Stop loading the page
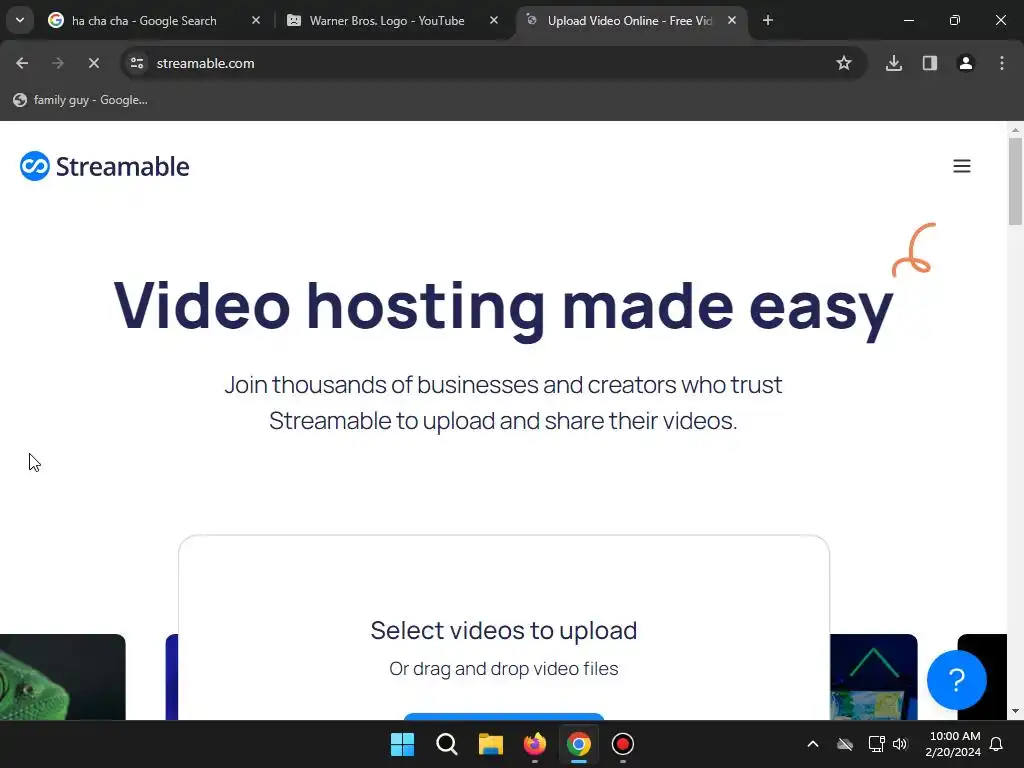 (93, 63)
